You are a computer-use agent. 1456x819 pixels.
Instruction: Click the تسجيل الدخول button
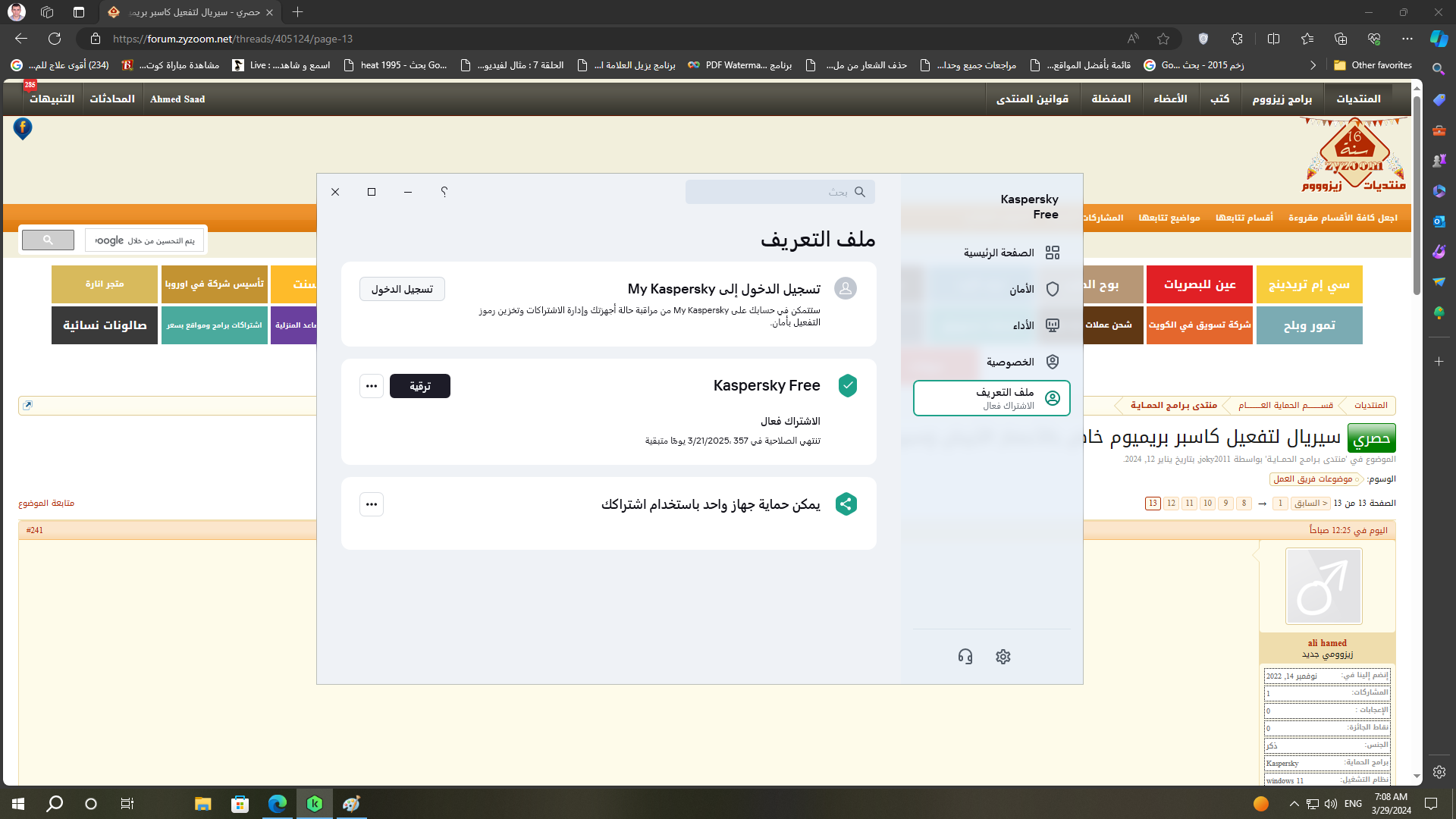(402, 289)
